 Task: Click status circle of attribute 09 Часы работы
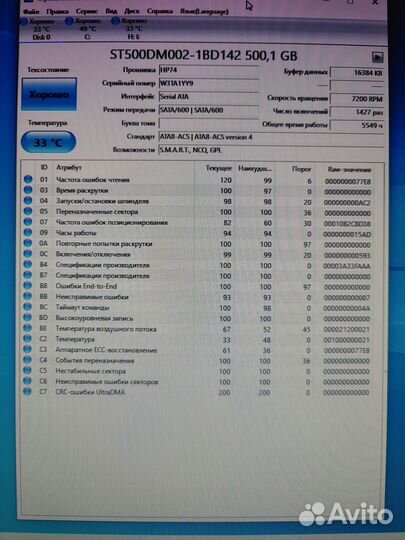(x=28, y=232)
